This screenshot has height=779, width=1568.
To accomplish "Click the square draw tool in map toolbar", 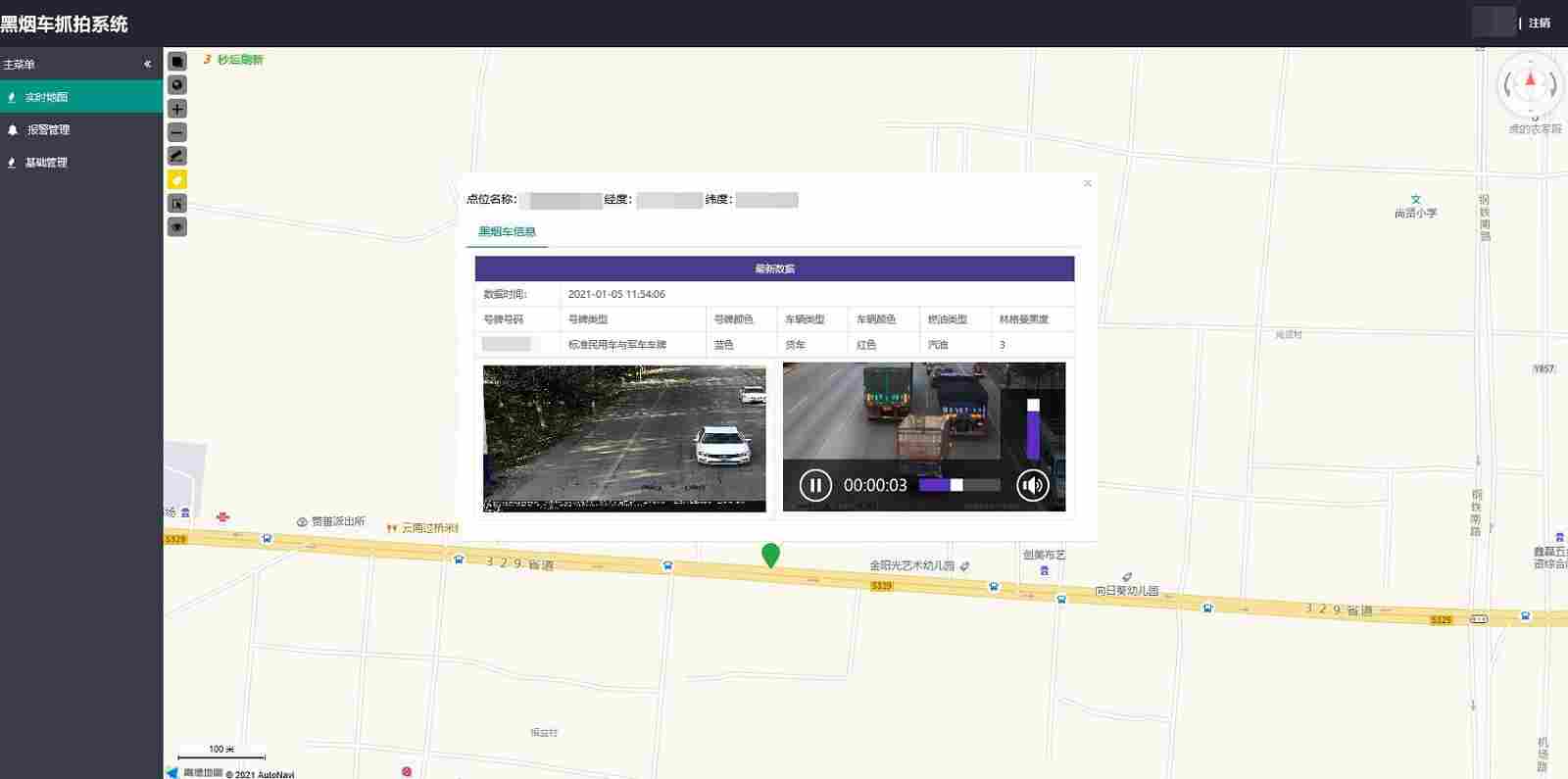I will pos(177,62).
